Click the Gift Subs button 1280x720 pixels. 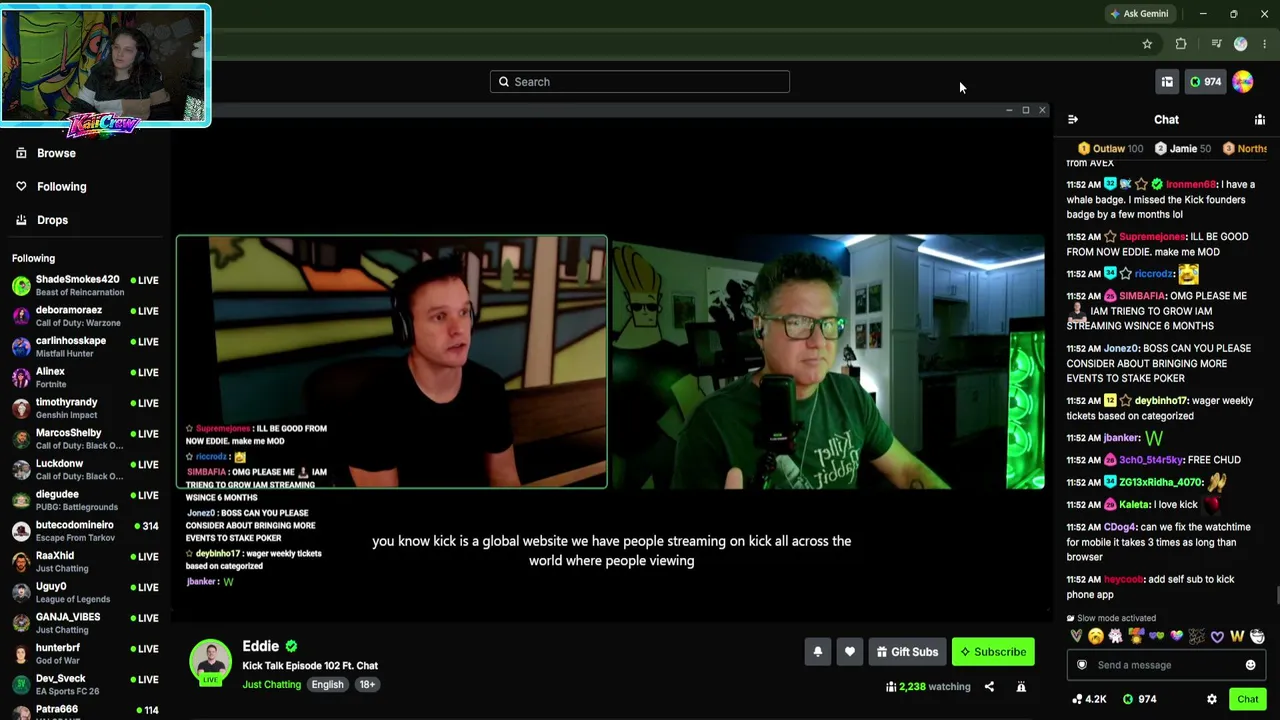point(908,652)
